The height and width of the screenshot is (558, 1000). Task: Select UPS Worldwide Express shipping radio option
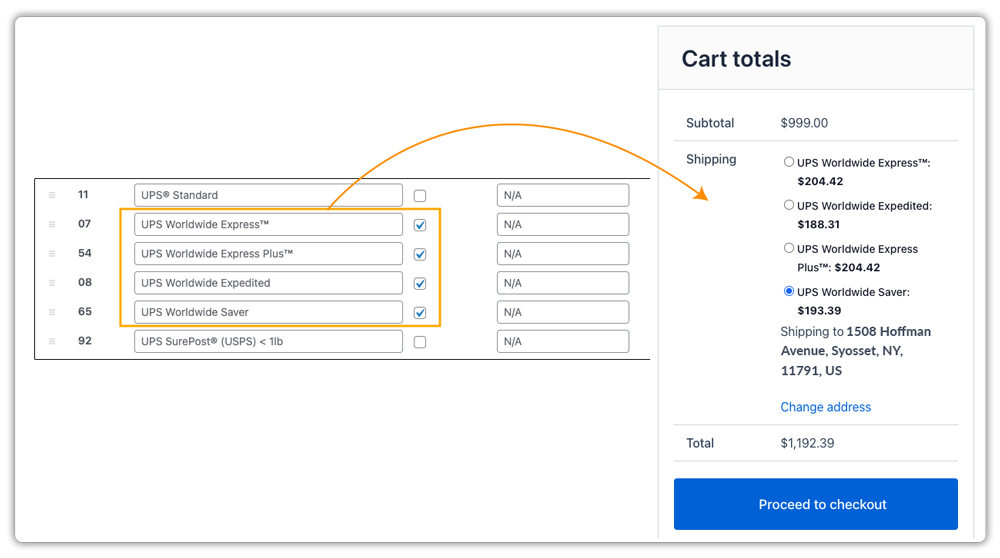pos(789,162)
